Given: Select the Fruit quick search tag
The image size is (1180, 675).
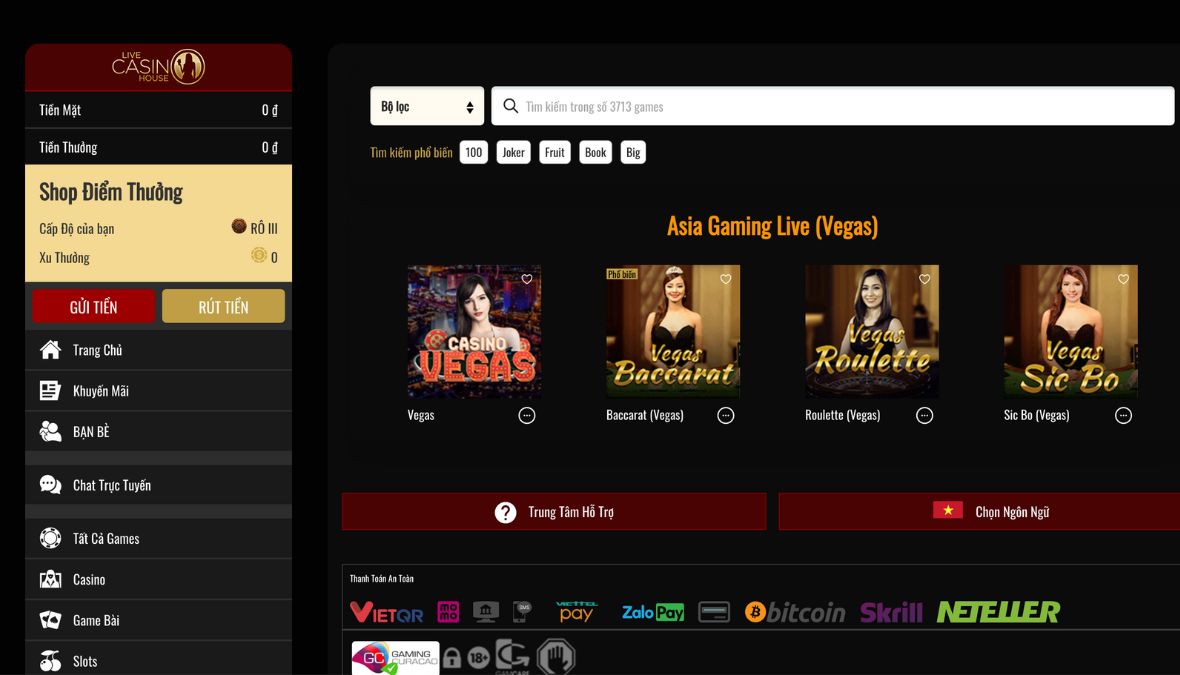Looking at the screenshot, I should pos(554,151).
